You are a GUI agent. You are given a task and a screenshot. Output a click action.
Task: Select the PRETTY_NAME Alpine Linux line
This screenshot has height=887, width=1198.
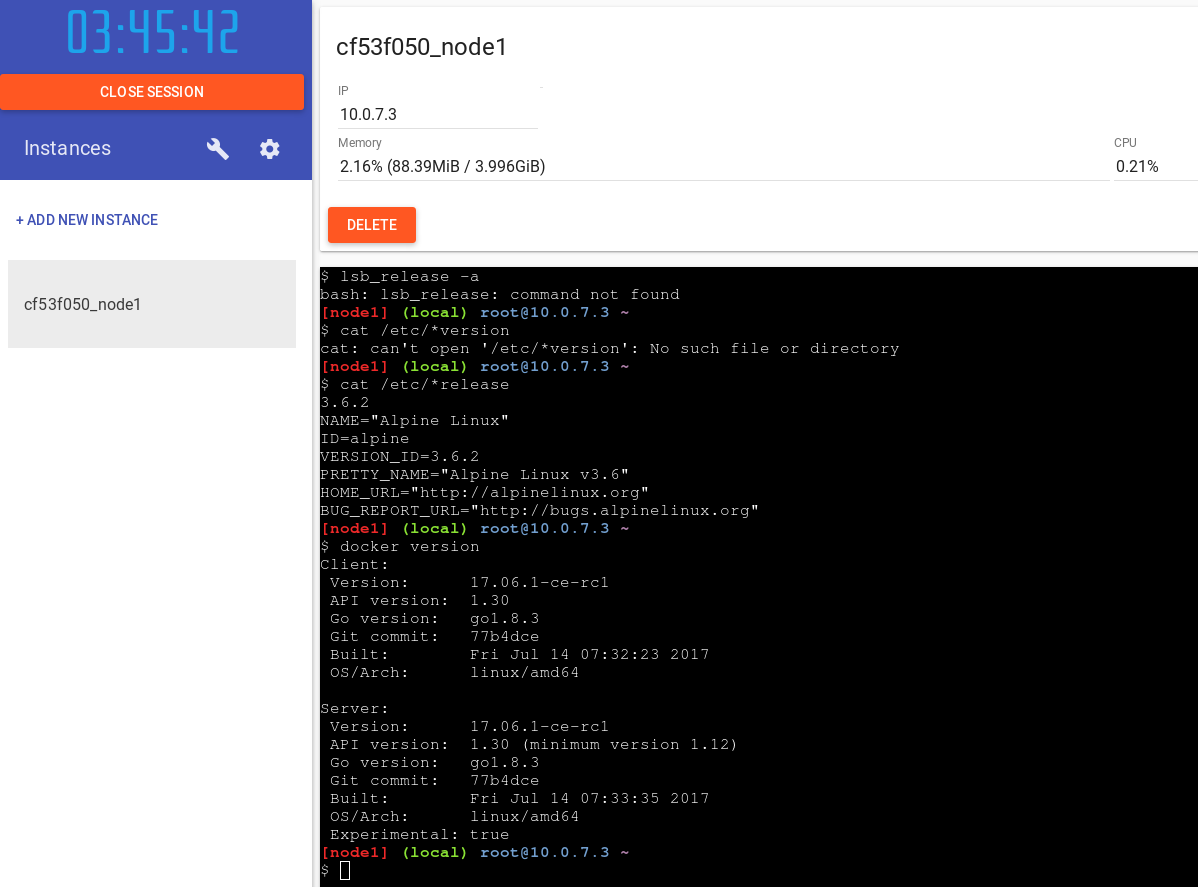(474, 474)
